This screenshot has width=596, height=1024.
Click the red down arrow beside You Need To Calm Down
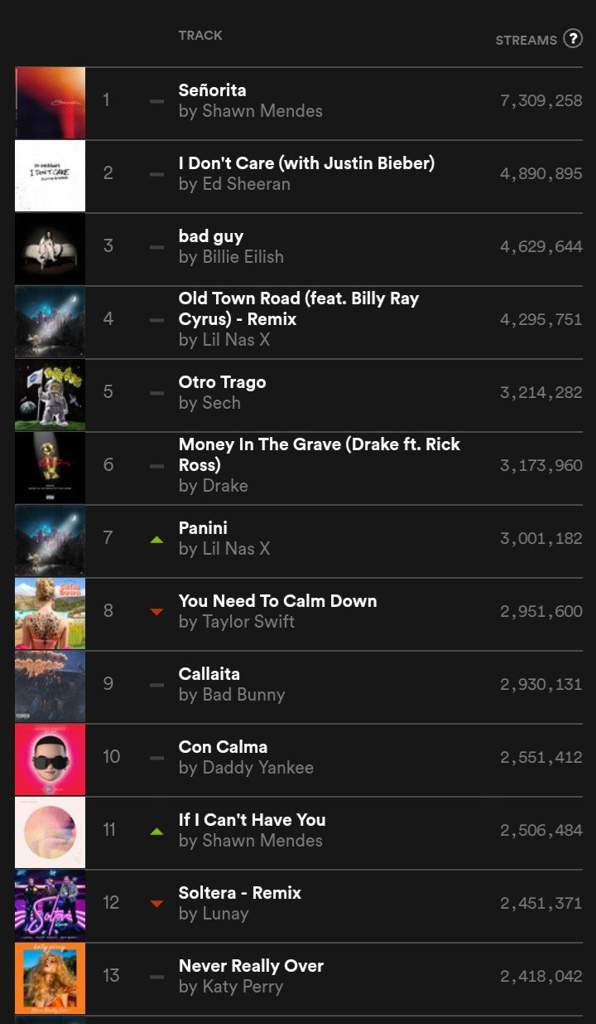(x=157, y=612)
